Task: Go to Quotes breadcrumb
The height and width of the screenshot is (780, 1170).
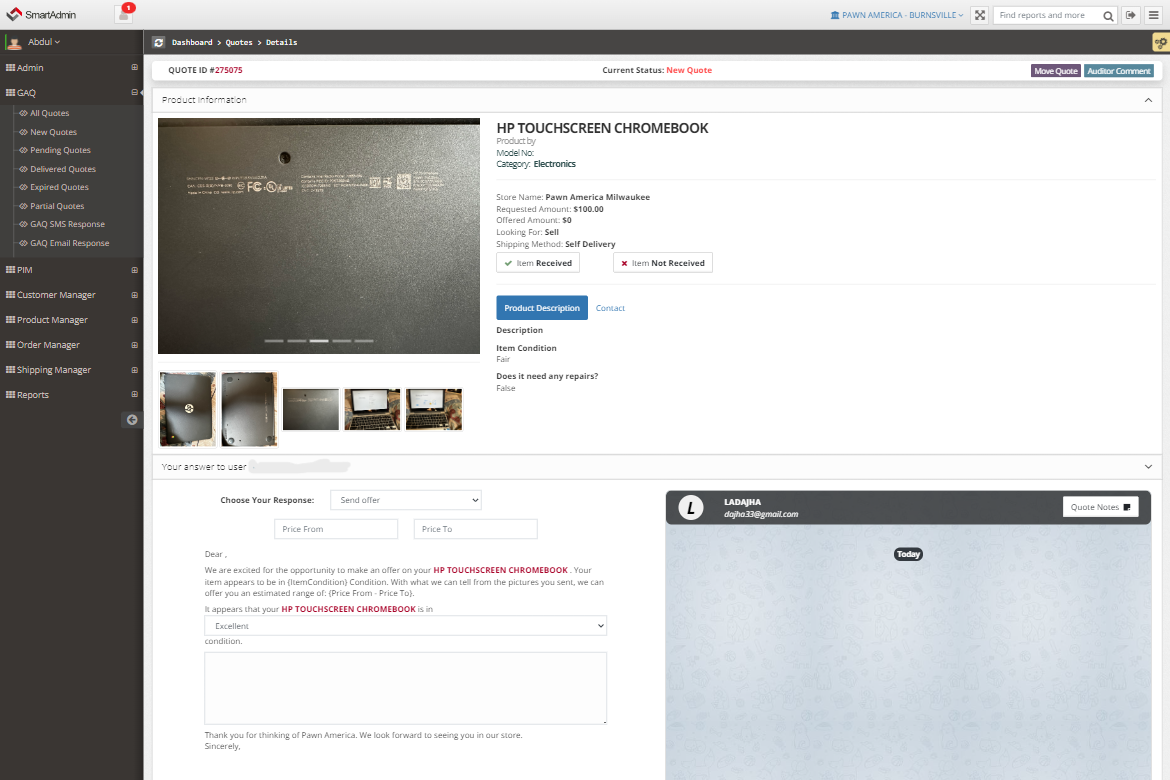Action: pyautogui.click(x=239, y=43)
